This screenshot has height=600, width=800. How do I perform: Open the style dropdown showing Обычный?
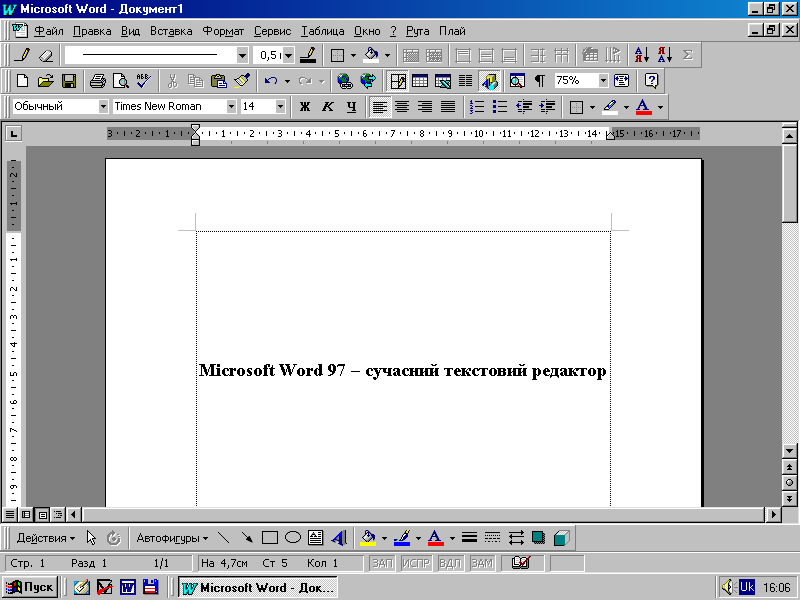(103, 107)
